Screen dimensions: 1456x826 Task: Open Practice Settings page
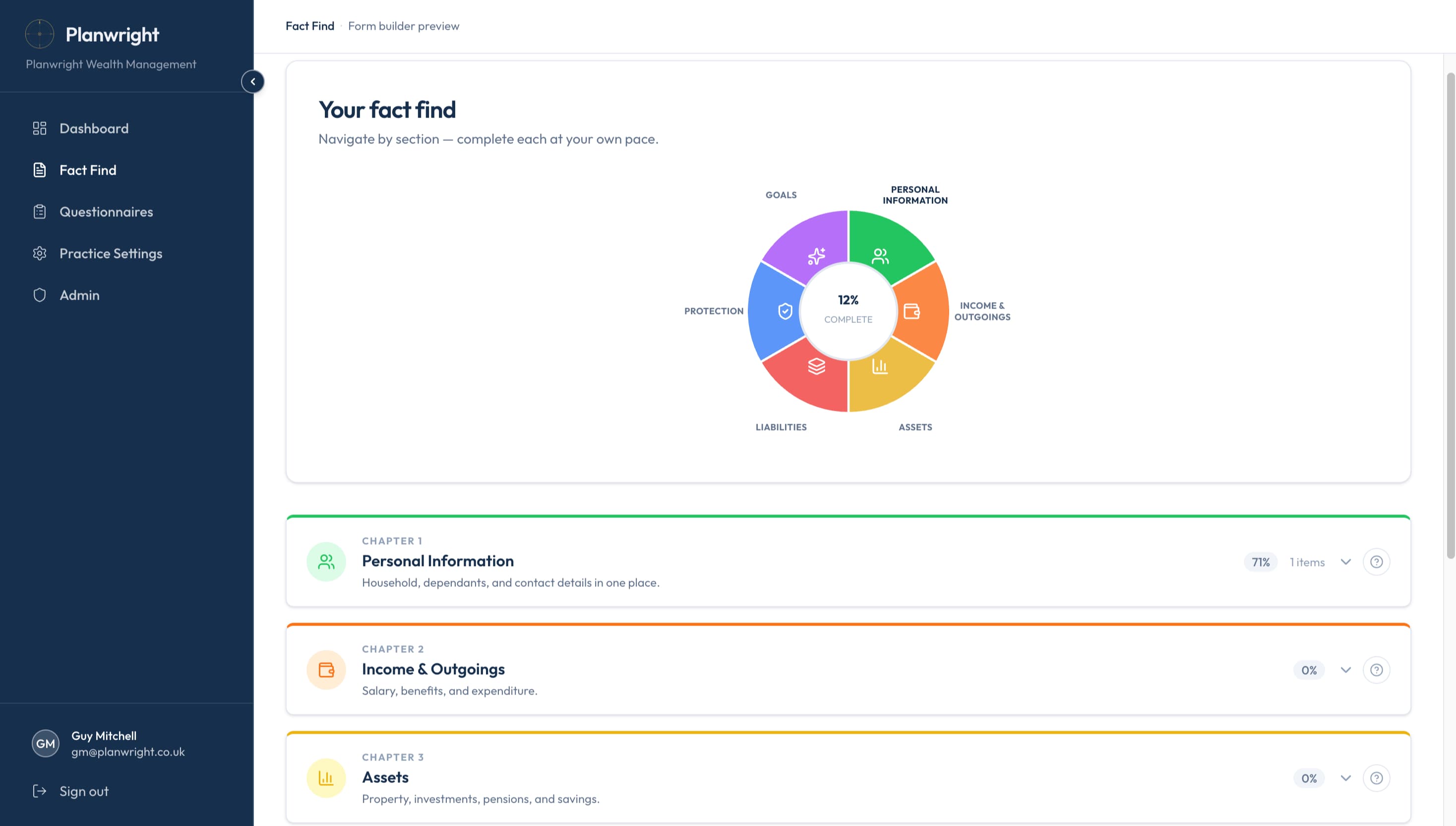click(x=111, y=254)
